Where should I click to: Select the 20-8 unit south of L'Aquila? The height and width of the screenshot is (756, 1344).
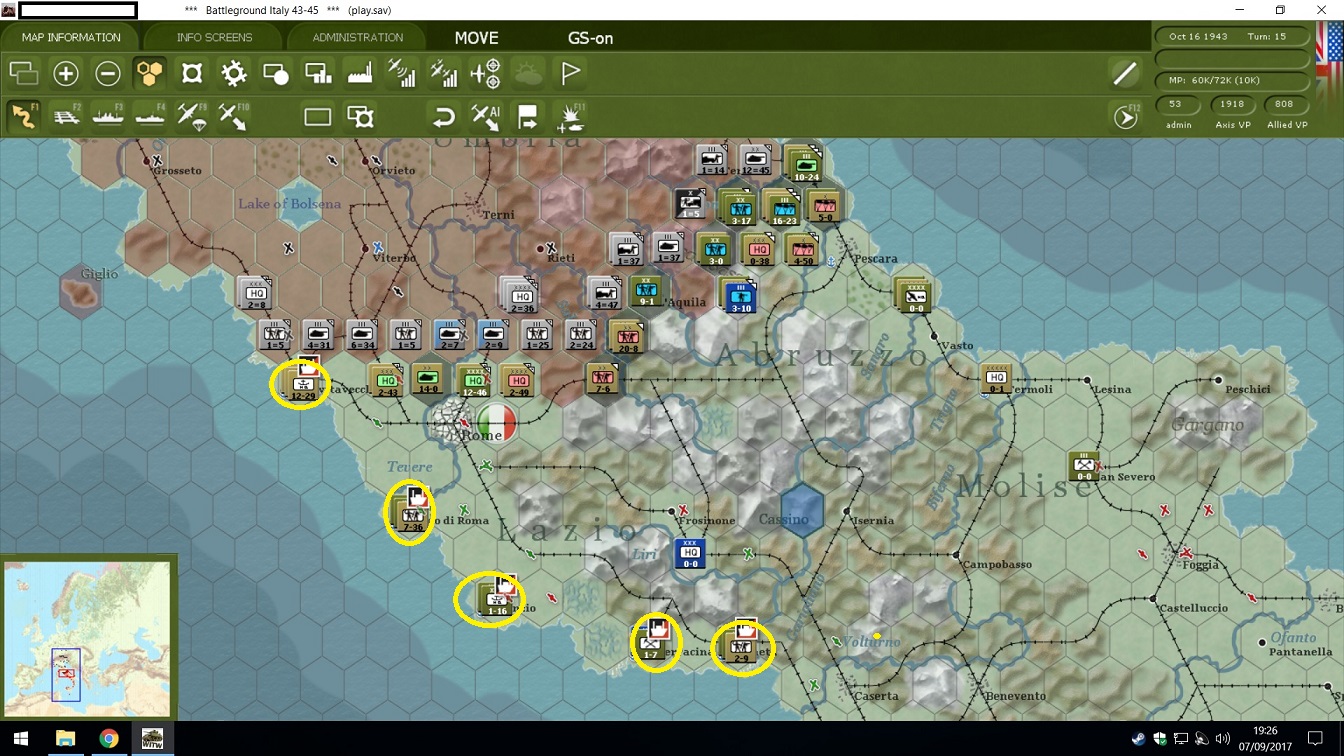628,338
